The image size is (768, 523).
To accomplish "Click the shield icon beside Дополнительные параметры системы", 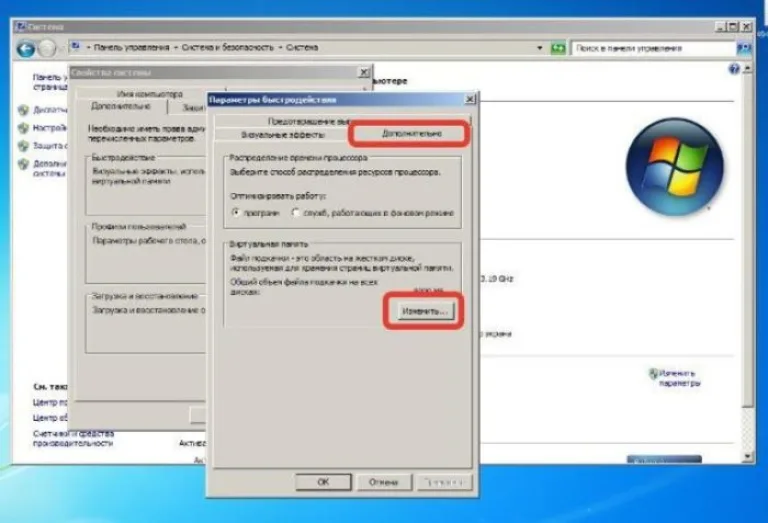I will 23,164.
